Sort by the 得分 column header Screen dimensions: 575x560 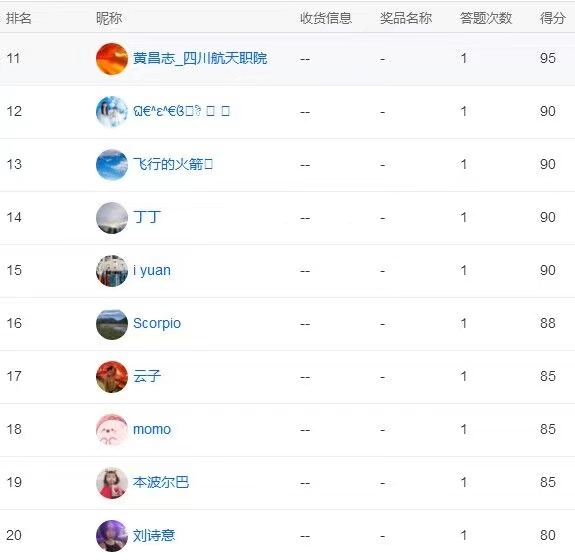click(552, 18)
